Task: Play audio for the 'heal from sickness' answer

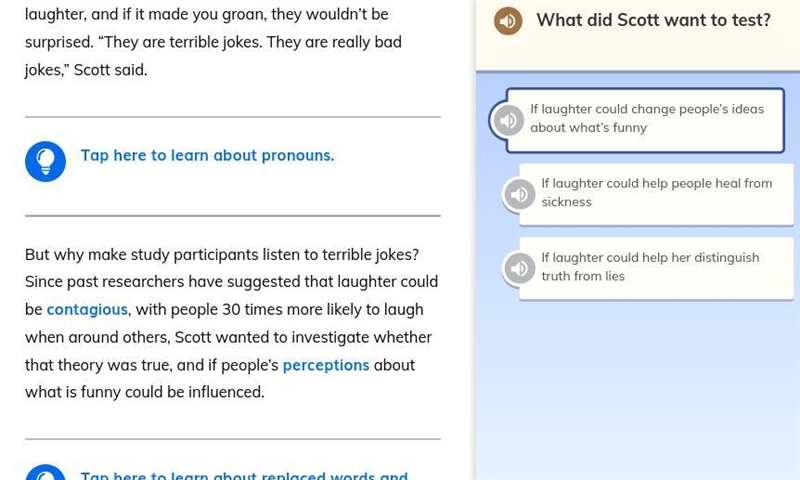Action: point(519,194)
